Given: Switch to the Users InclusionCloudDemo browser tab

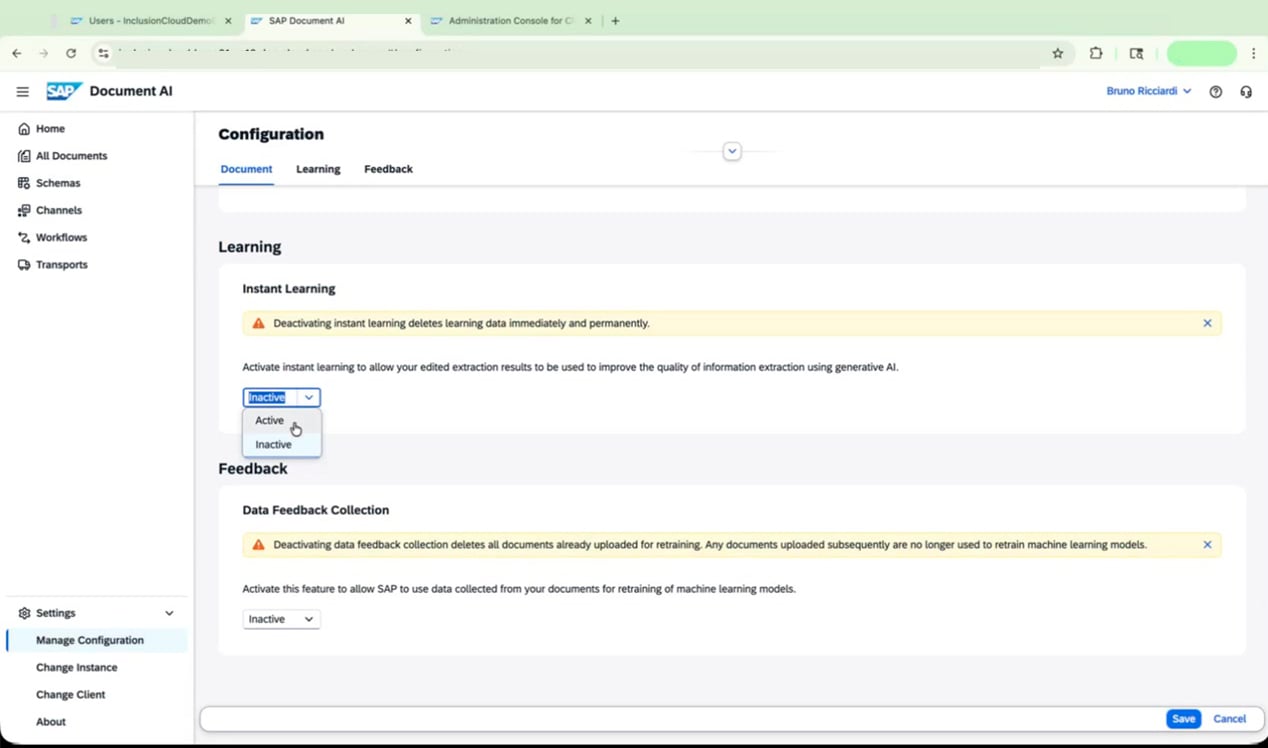Looking at the screenshot, I should tap(151, 20).
